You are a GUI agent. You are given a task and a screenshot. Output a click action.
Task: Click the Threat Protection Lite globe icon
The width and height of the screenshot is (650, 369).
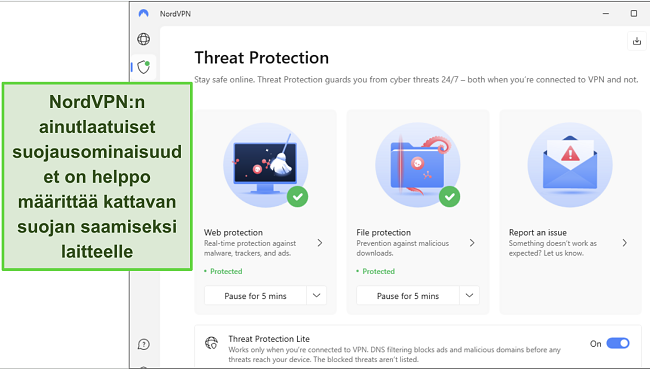(x=211, y=343)
